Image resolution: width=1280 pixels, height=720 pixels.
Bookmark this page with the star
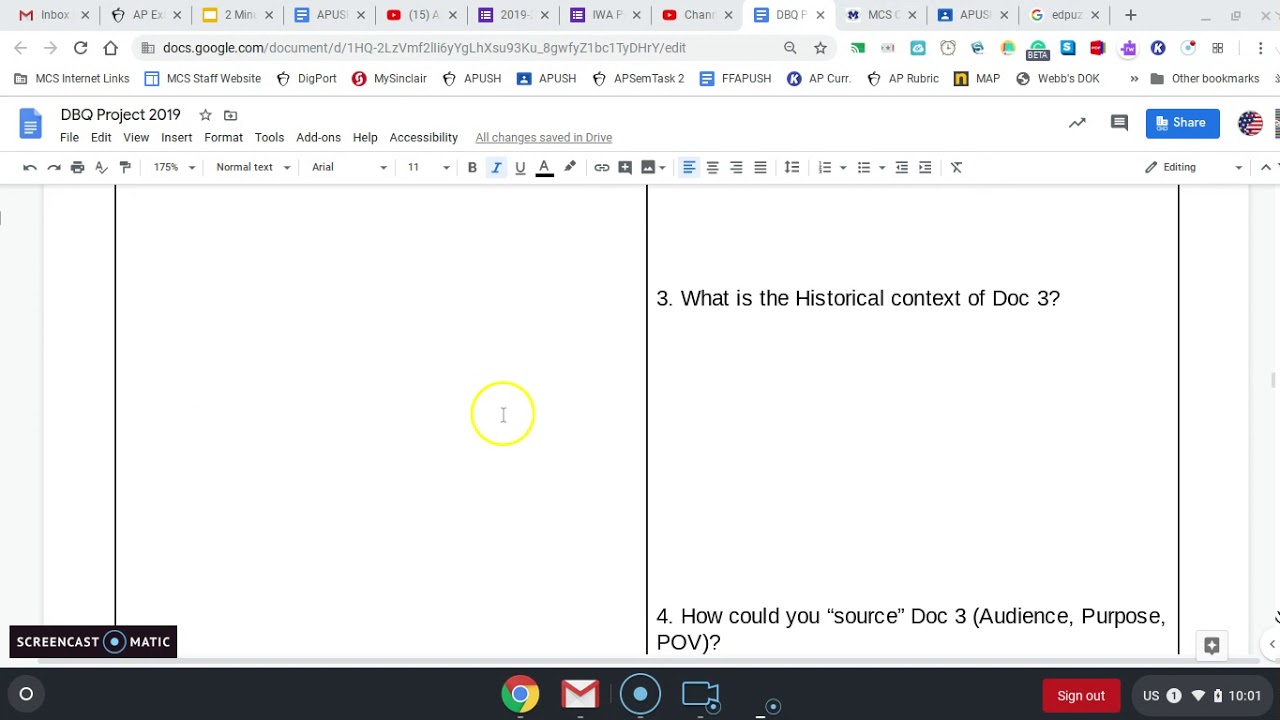coord(820,47)
